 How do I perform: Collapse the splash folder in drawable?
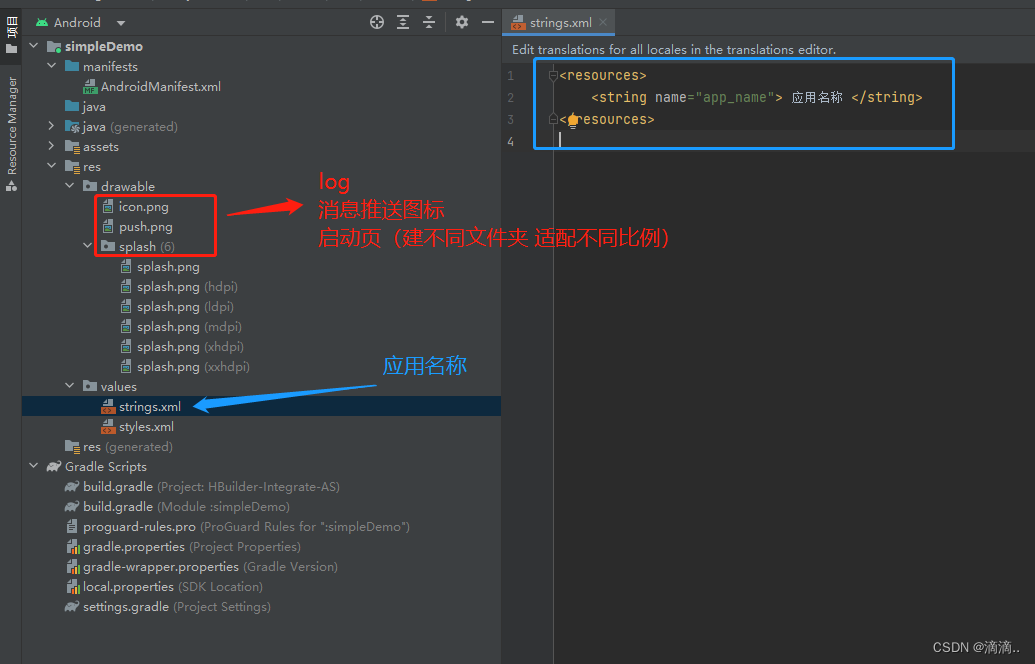pyautogui.click(x=88, y=245)
